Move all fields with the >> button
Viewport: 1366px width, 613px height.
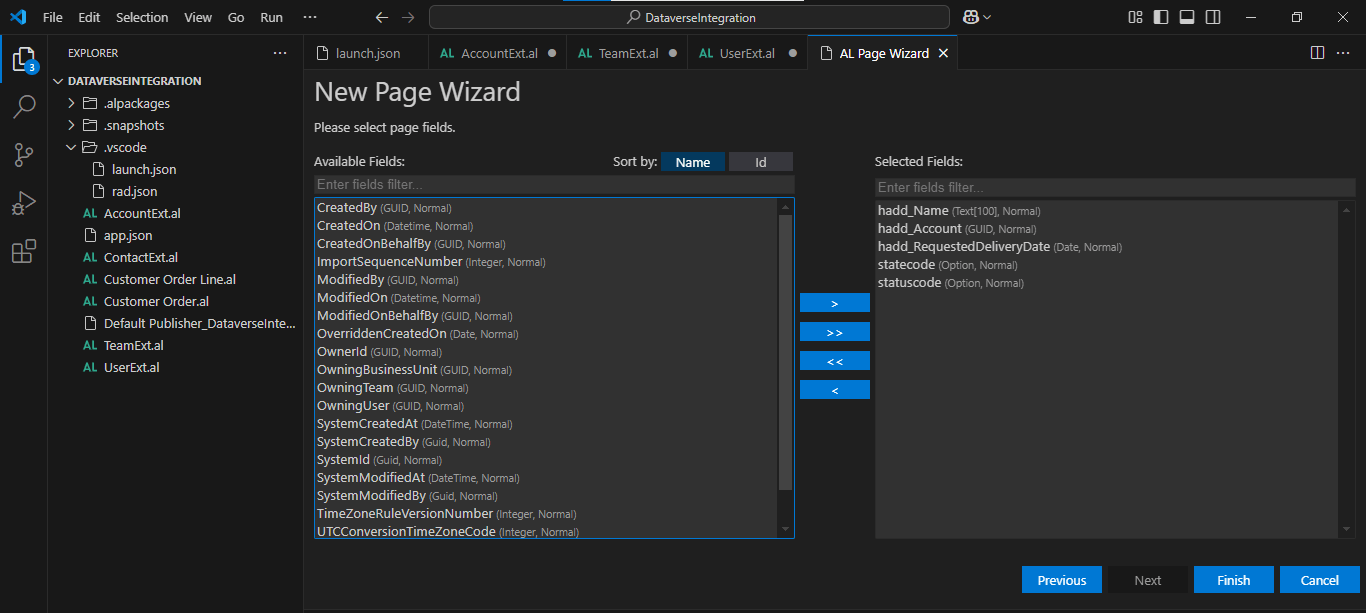click(834, 332)
